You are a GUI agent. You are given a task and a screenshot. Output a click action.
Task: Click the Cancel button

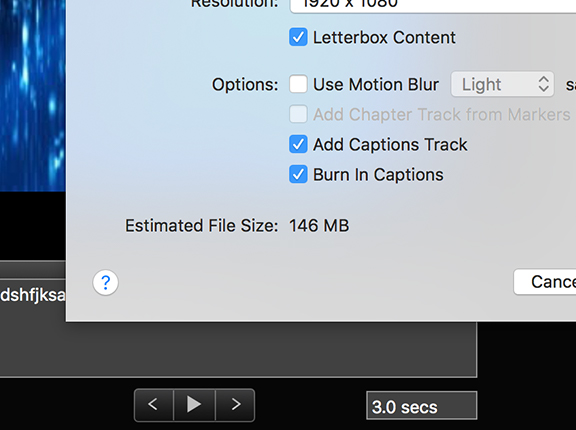[545, 282]
